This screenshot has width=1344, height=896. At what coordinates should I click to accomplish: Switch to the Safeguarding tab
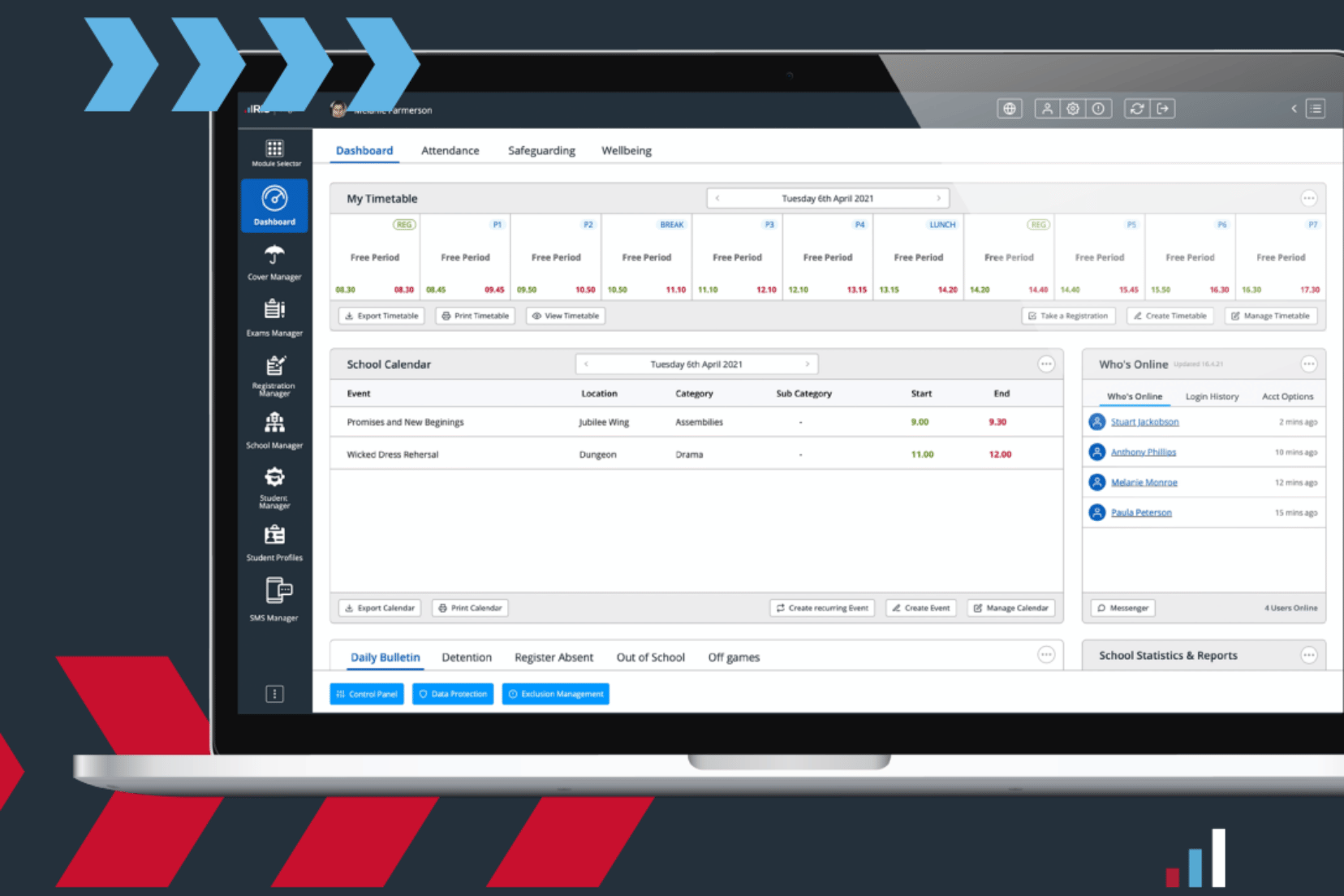(541, 150)
